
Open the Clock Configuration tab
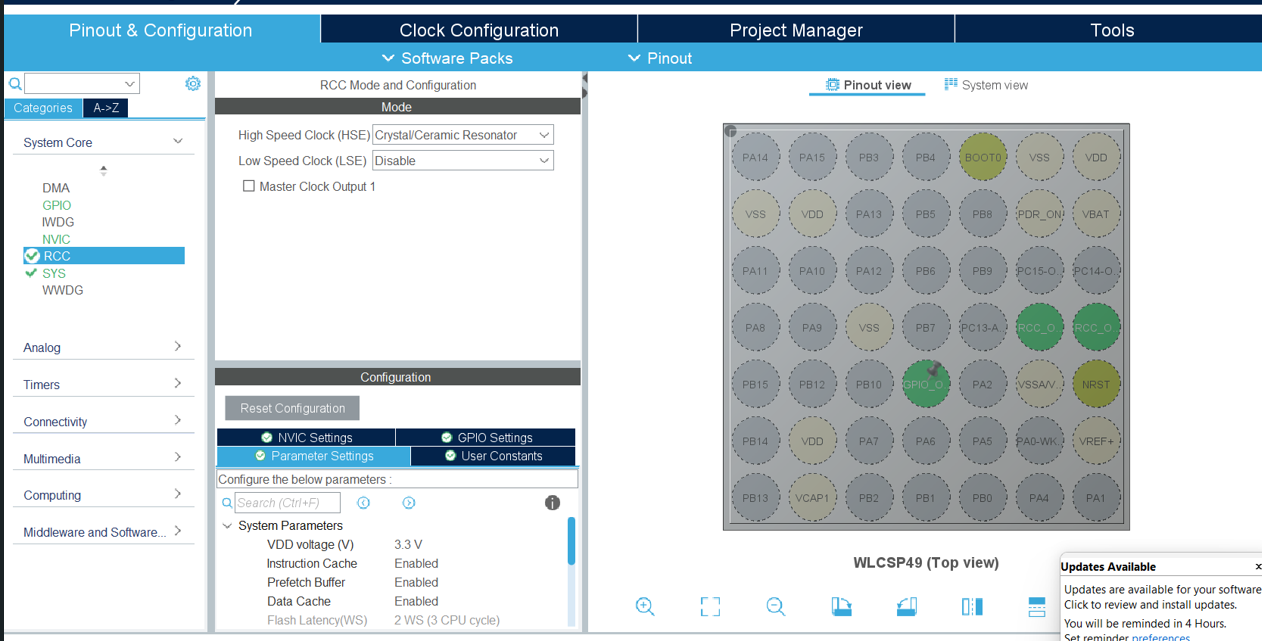click(479, 30)
